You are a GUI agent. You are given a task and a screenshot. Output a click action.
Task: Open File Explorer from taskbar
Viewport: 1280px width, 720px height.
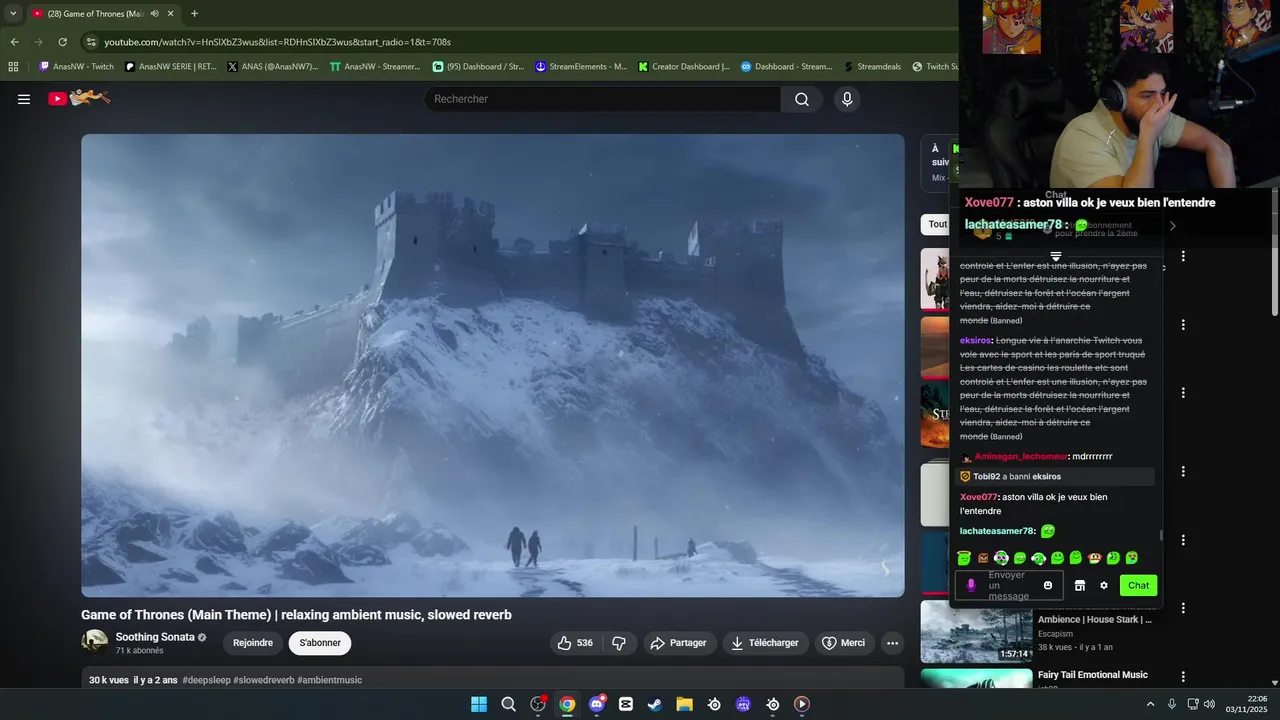coord(684,704)
